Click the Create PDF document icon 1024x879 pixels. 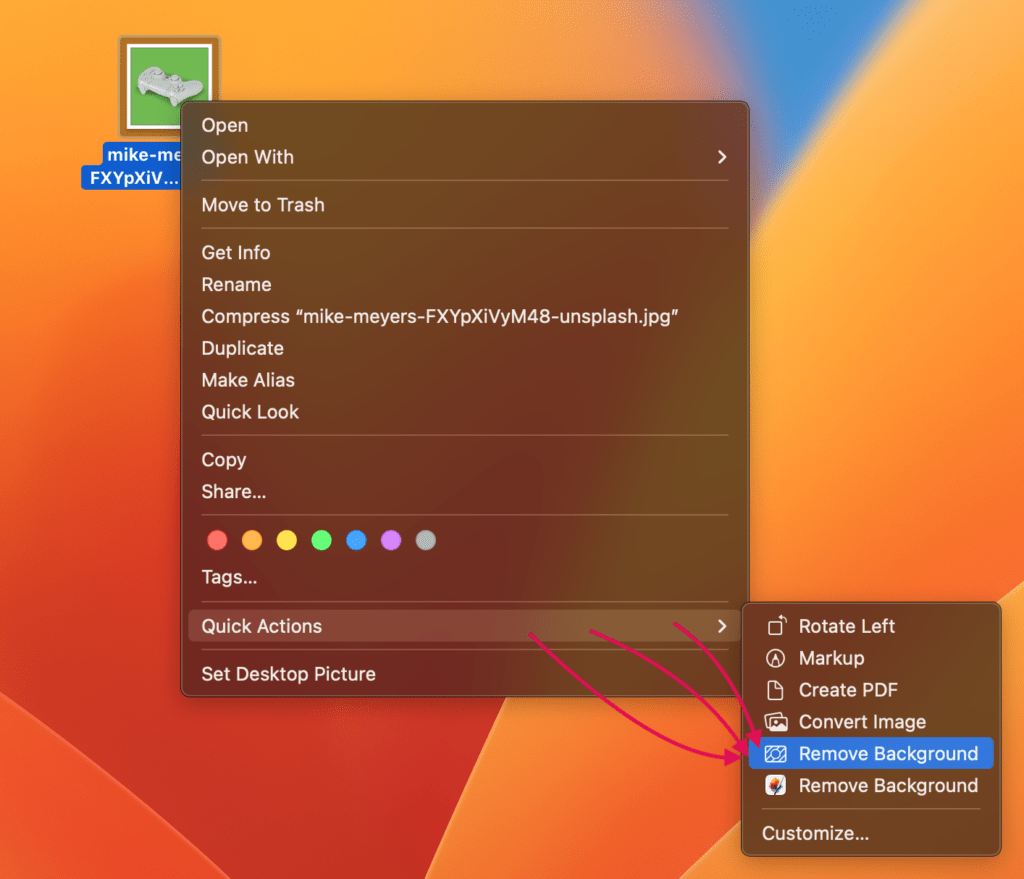click(775, 690)
